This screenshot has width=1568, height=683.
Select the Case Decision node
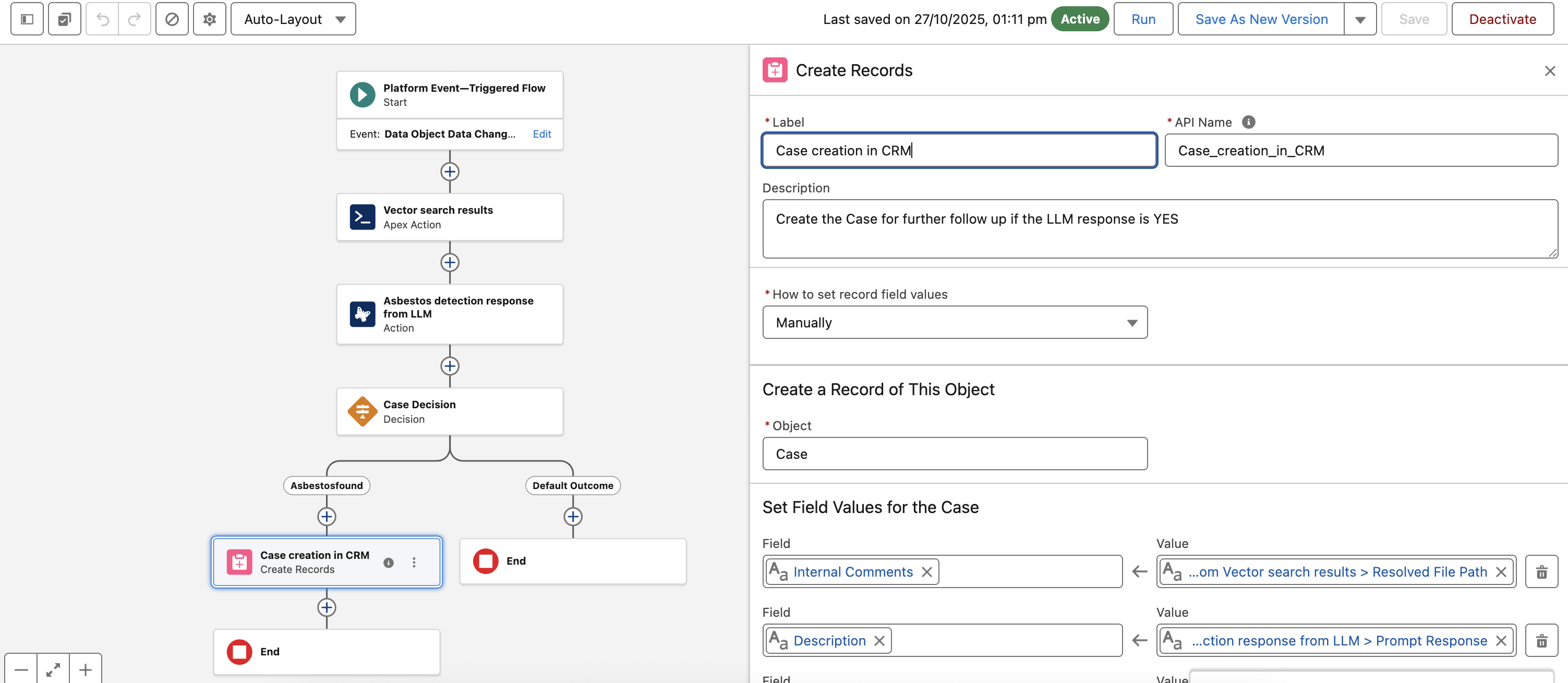[449, 412]
